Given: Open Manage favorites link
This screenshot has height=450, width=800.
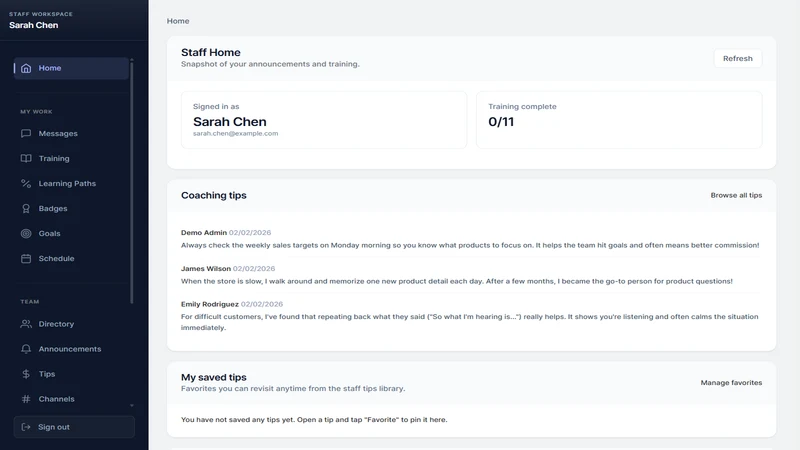Looking at the screenshot, I should pos(731,383).
